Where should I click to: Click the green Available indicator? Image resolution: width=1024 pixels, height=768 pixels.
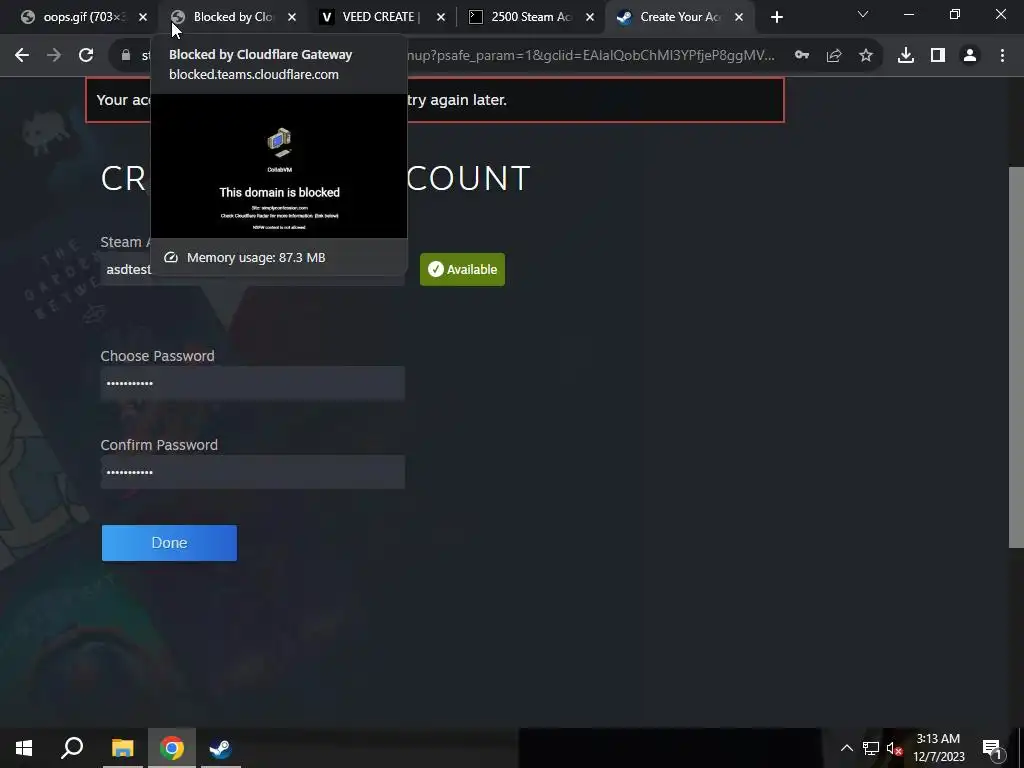click(462, 269)
